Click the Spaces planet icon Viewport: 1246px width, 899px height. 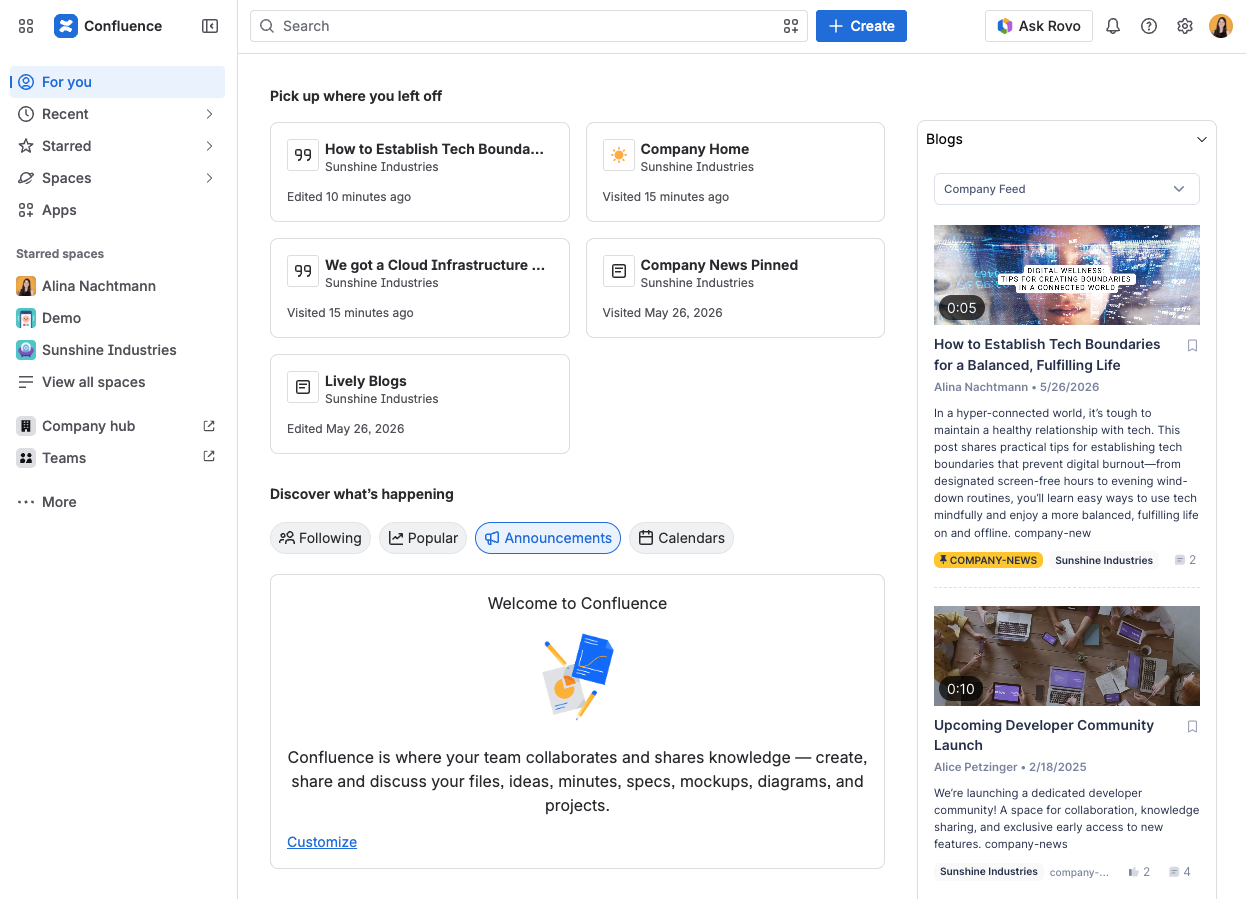(26, 178)
